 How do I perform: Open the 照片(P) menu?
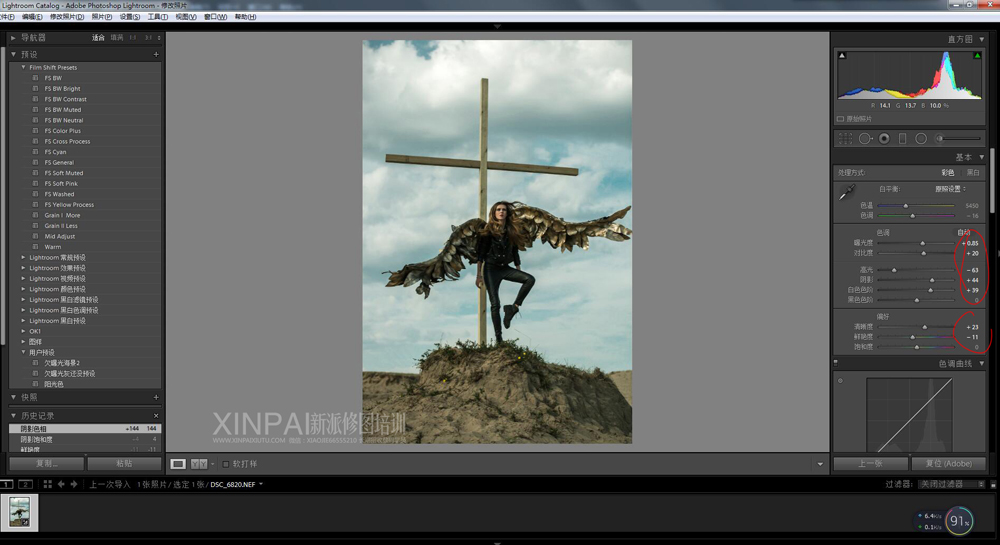pos(101,17)
